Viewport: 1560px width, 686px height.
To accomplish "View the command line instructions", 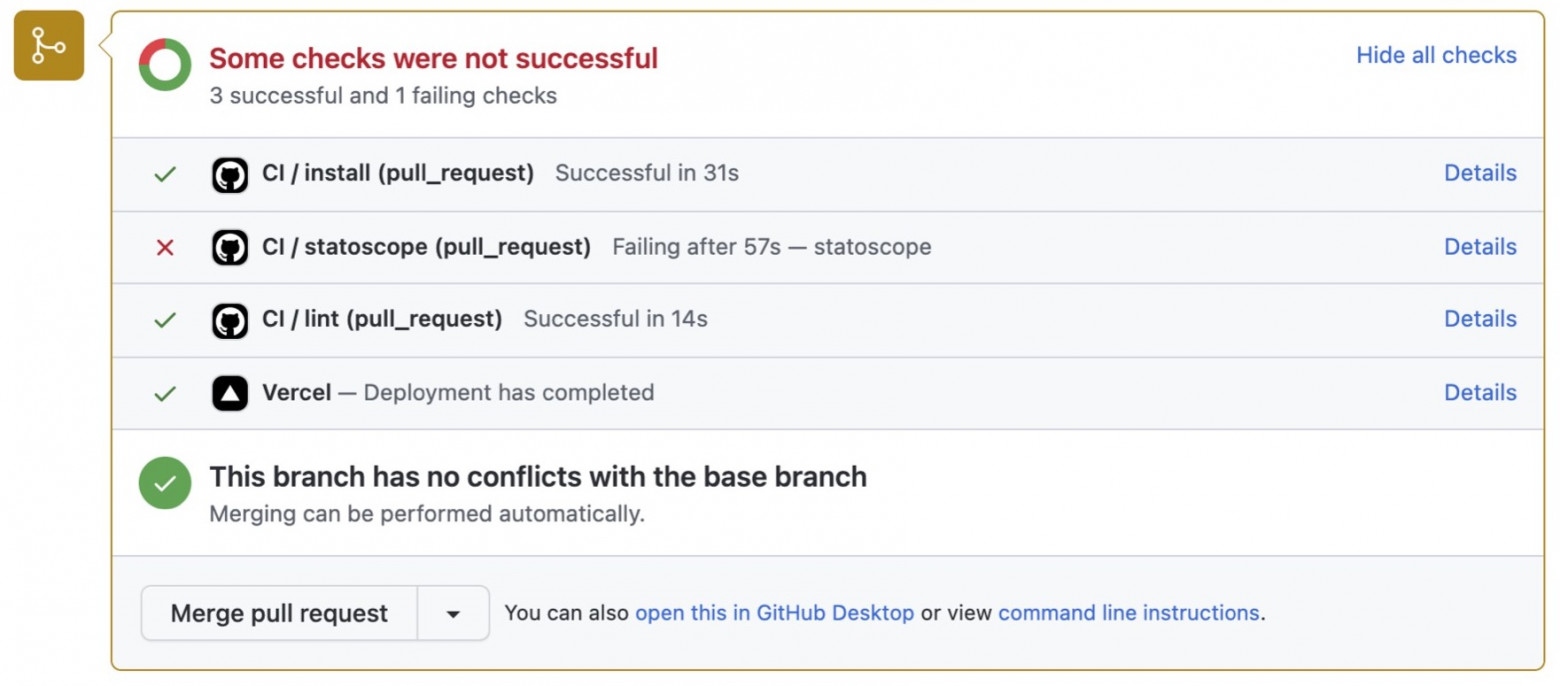I will coord(1128,614).
